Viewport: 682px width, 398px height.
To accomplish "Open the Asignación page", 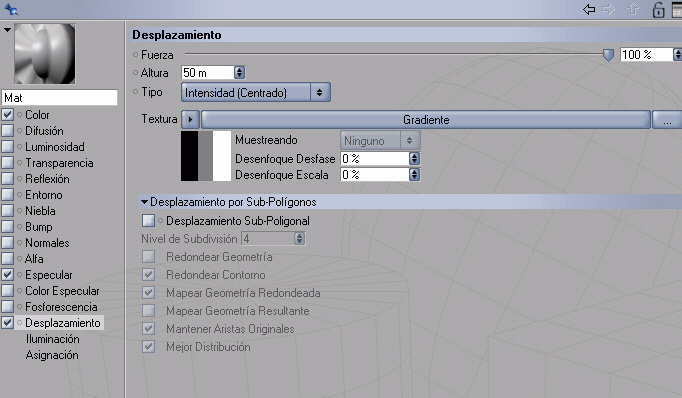I will (x=52, y=355).
